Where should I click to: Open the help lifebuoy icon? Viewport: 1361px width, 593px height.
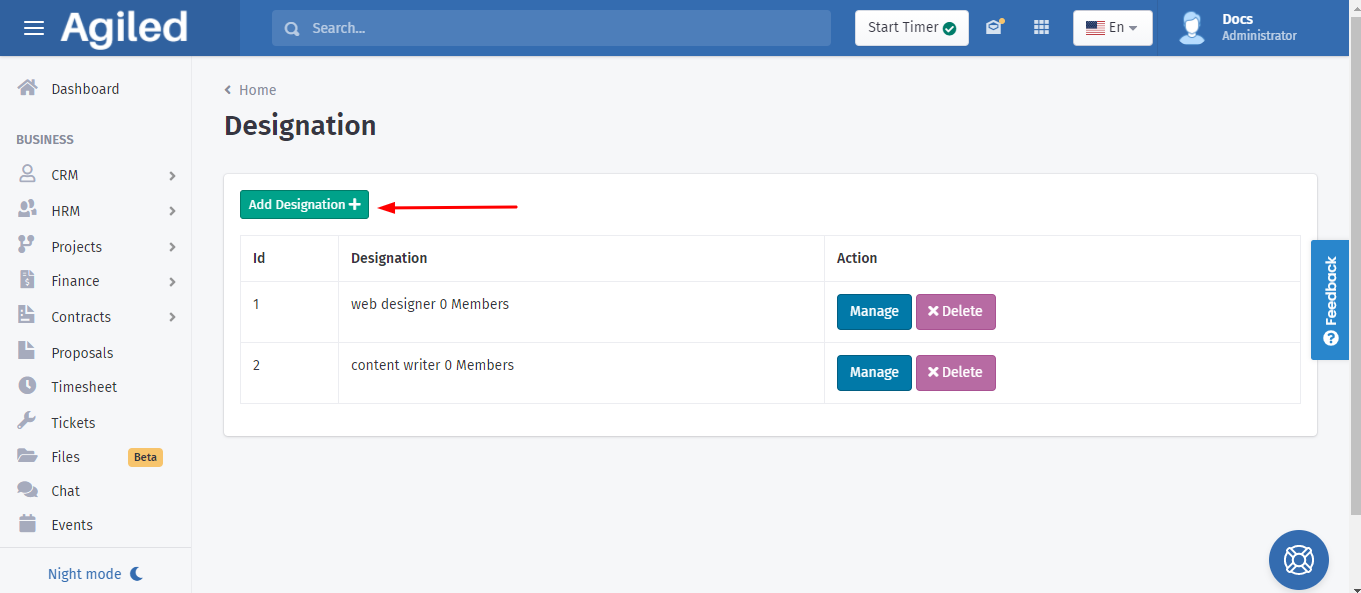1298,560
